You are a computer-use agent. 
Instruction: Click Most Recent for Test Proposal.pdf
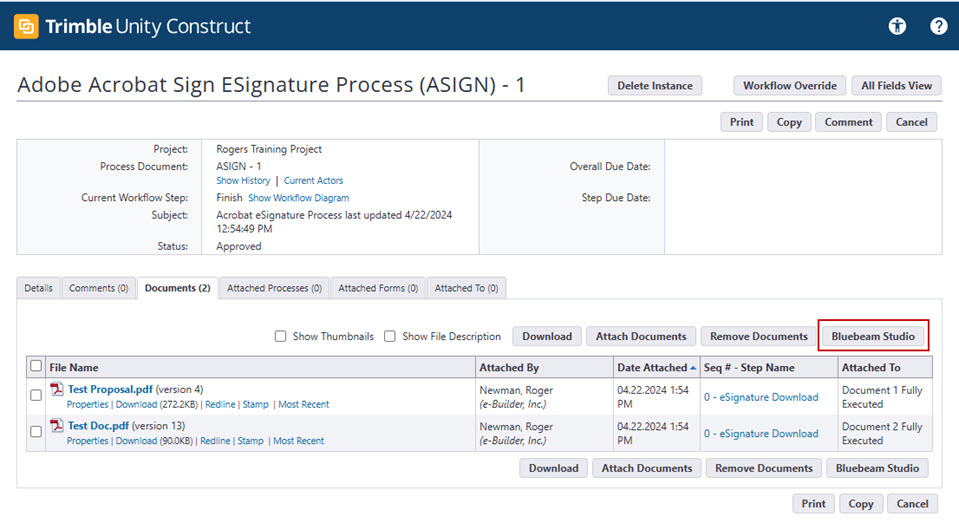pos(303,405)
